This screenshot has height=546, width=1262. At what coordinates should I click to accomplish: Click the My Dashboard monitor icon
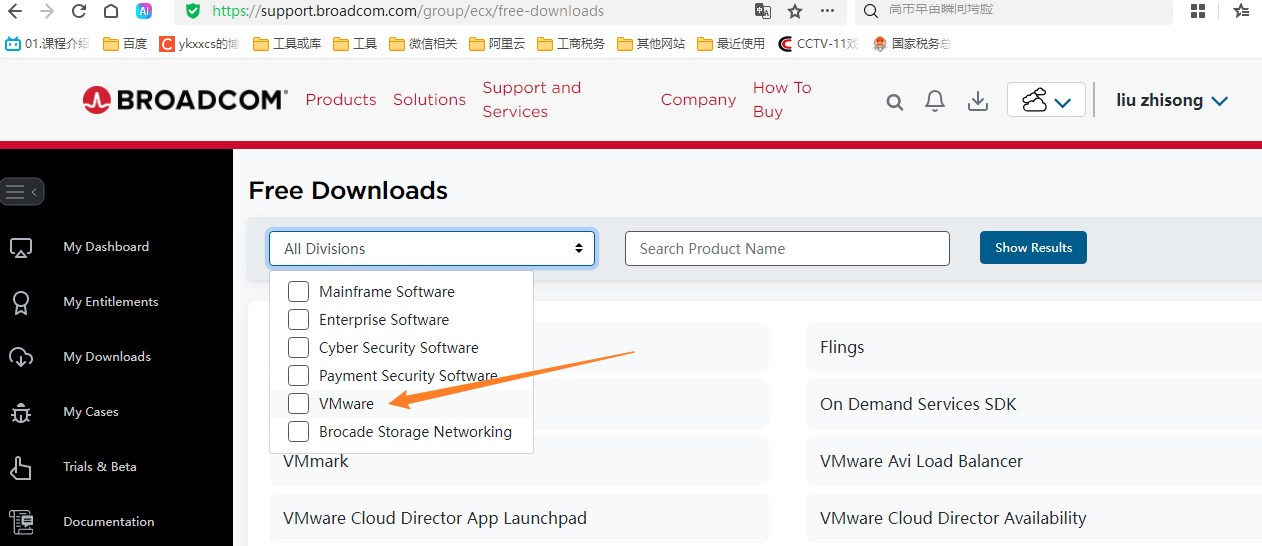point(21,247)
